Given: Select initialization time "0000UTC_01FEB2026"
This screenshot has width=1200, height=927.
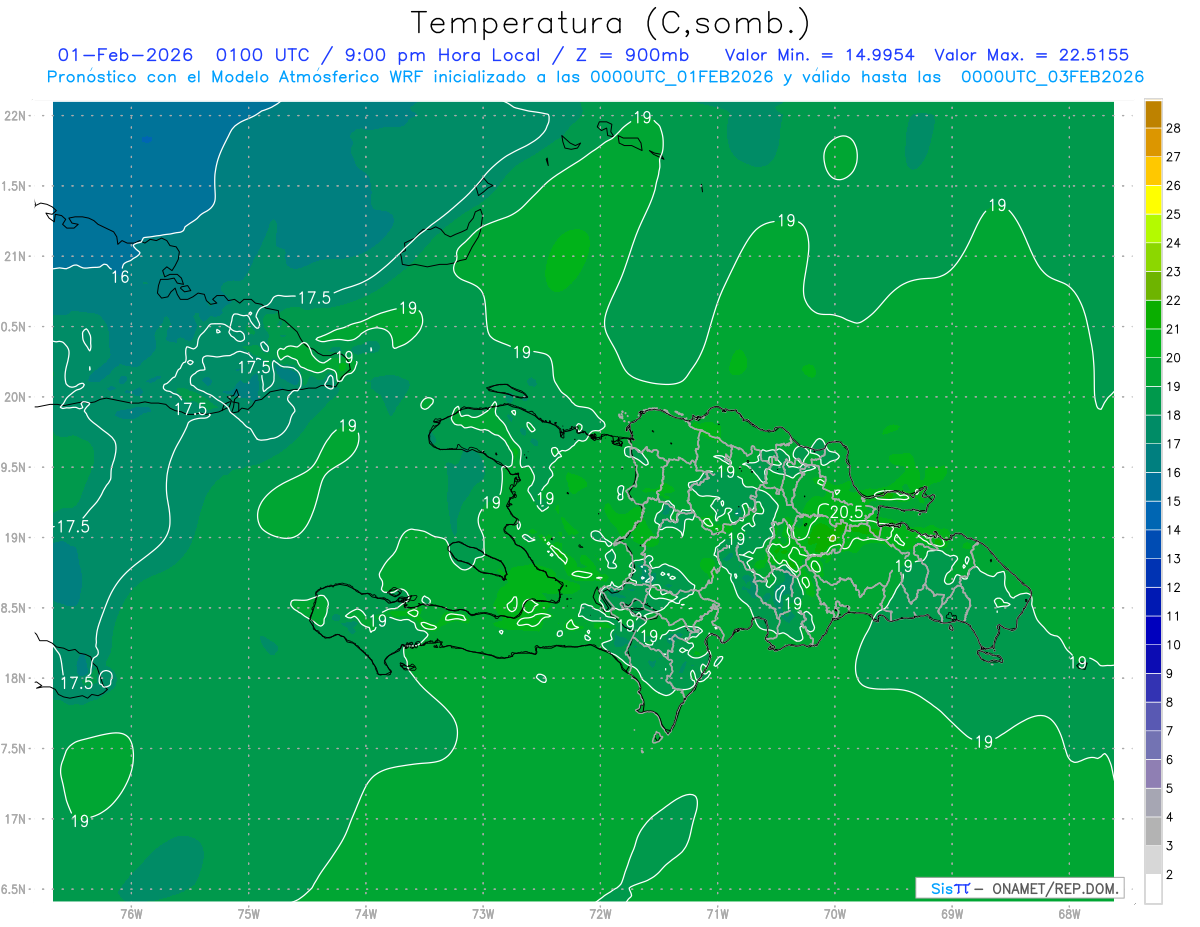Looking at the screenshot, I should pyautogui.click(x=683, y=77).
